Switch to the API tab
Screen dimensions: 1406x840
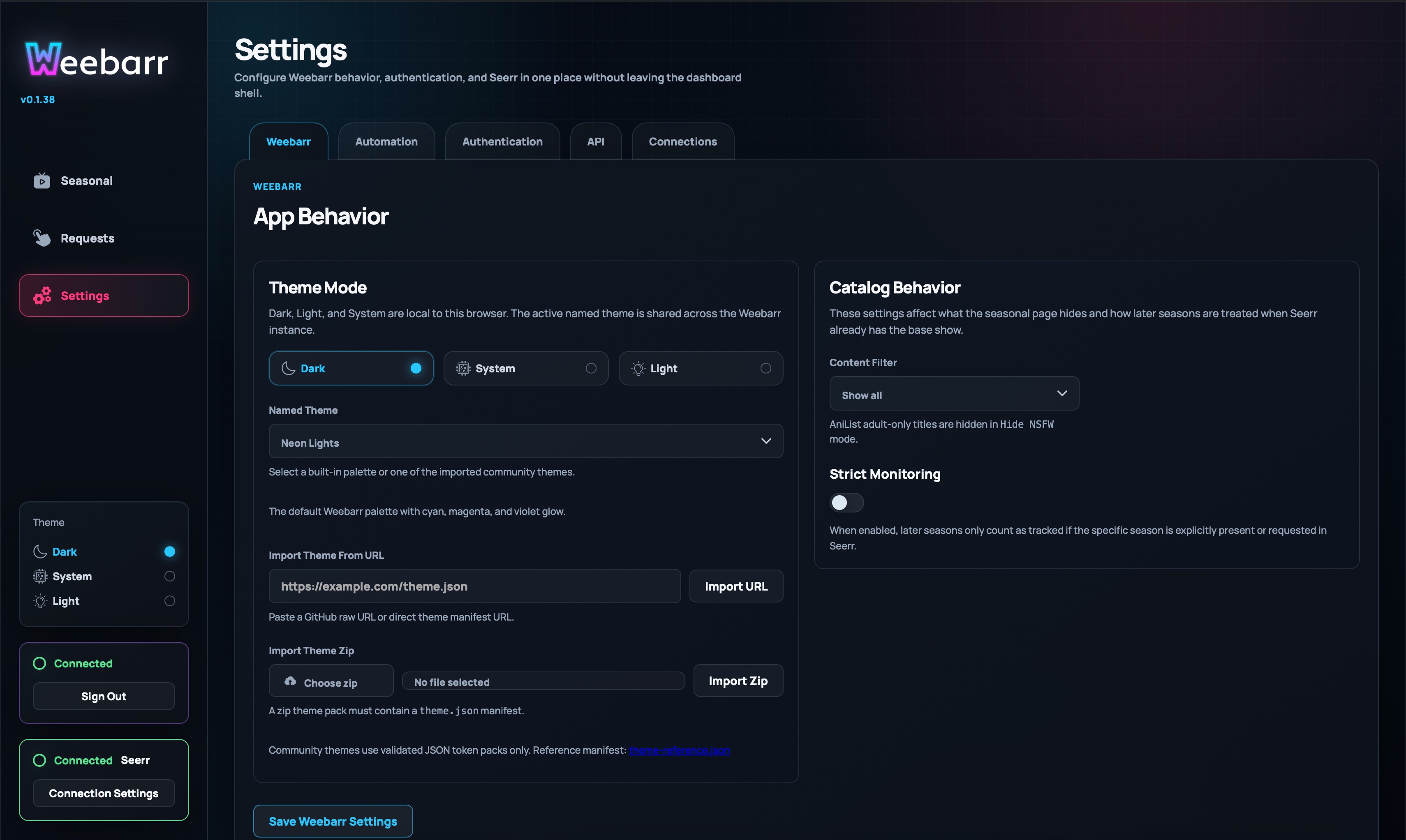pyautogui.click(x=596, y=141)
